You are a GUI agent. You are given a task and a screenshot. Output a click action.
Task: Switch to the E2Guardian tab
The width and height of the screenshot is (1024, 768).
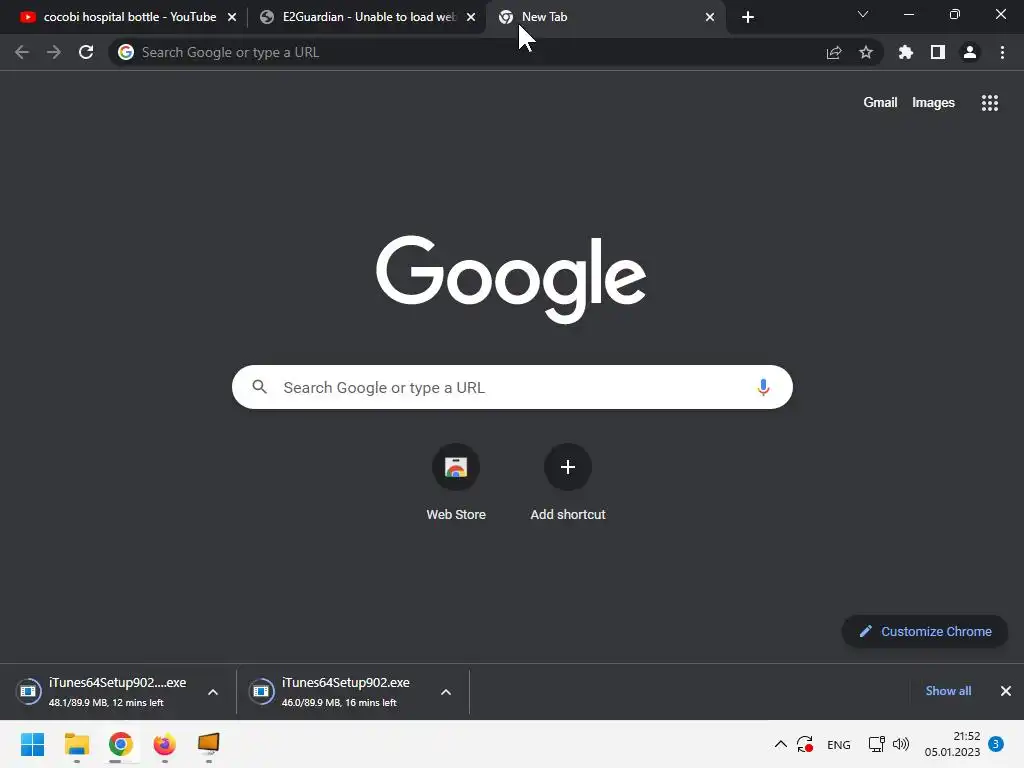[366, 17]
